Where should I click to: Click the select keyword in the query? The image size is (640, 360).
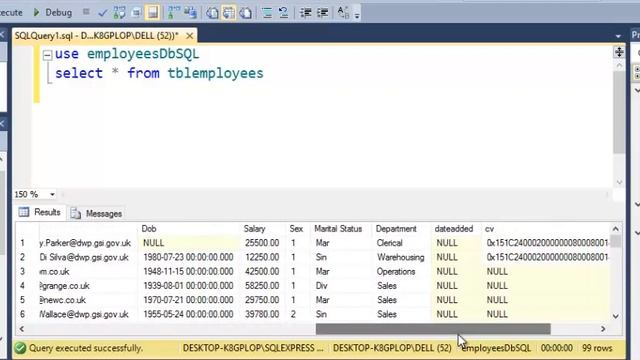pos(79,73)
